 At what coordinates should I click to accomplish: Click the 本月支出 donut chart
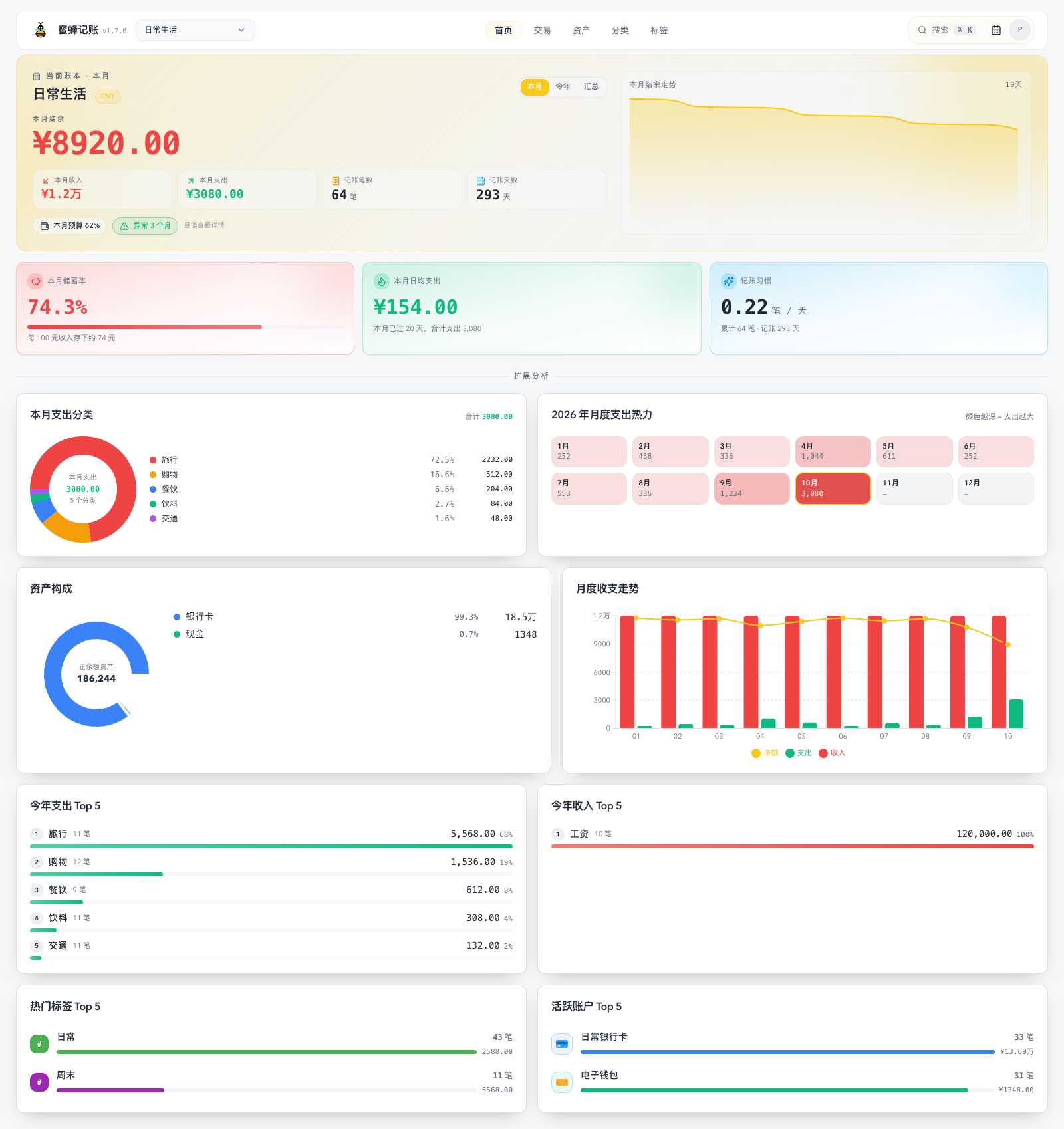pyautogui.click(x=83, y=489)
